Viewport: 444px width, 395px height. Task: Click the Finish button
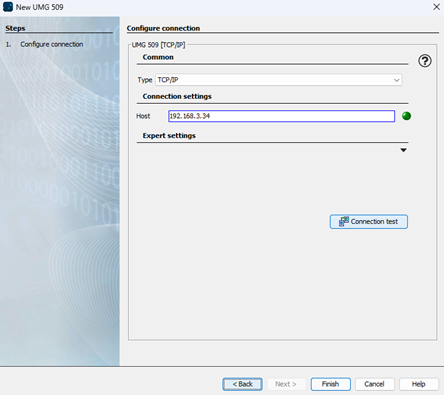click(x=330, y=384)
